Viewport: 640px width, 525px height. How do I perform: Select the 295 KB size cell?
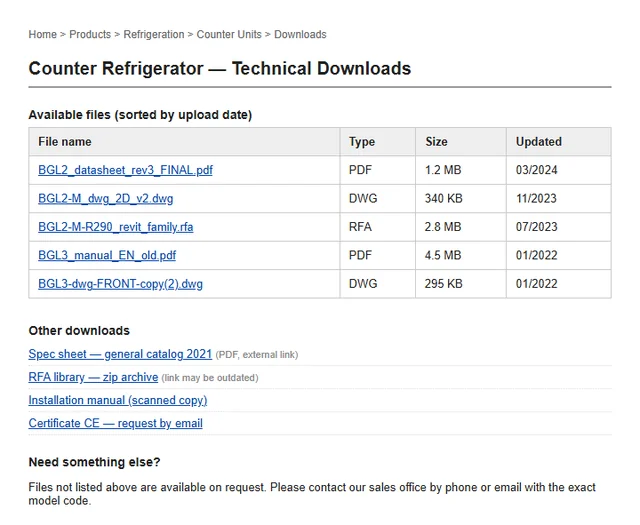click(x=461, y=284)
